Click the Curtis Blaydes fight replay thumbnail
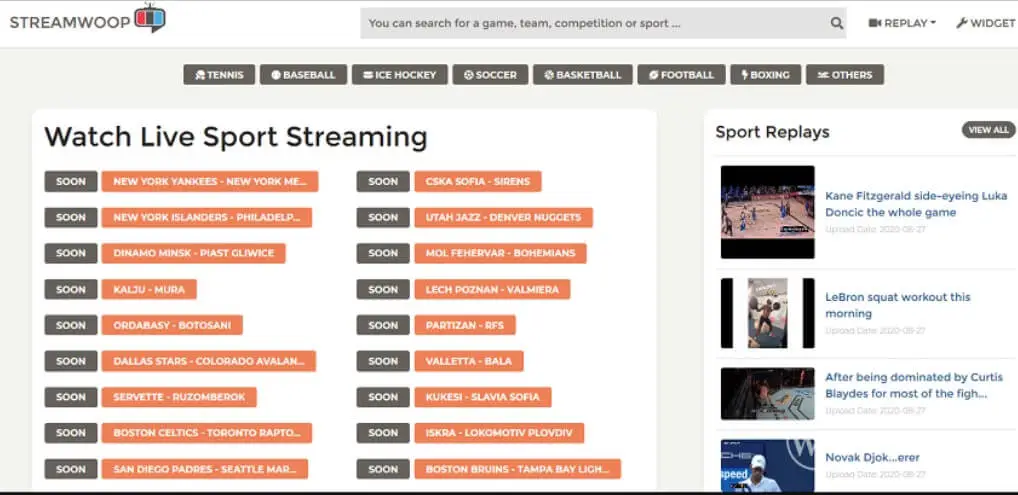Image resolution: width=1018 pixels, height=495 pixels. pos(767,393)
